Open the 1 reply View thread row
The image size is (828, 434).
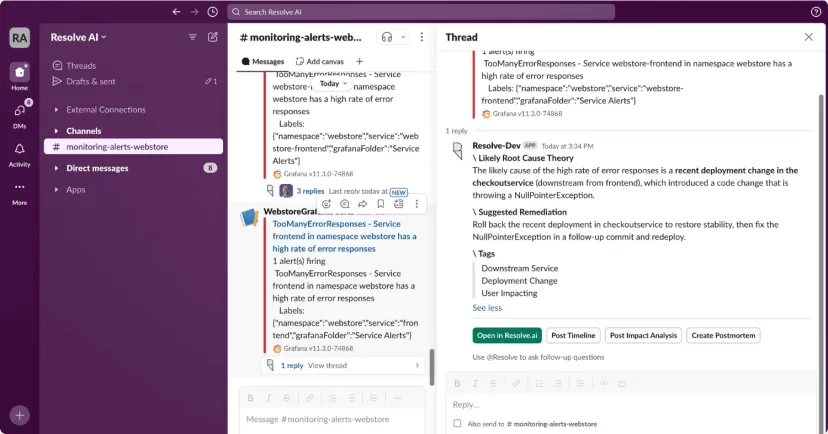click(343, 365)
